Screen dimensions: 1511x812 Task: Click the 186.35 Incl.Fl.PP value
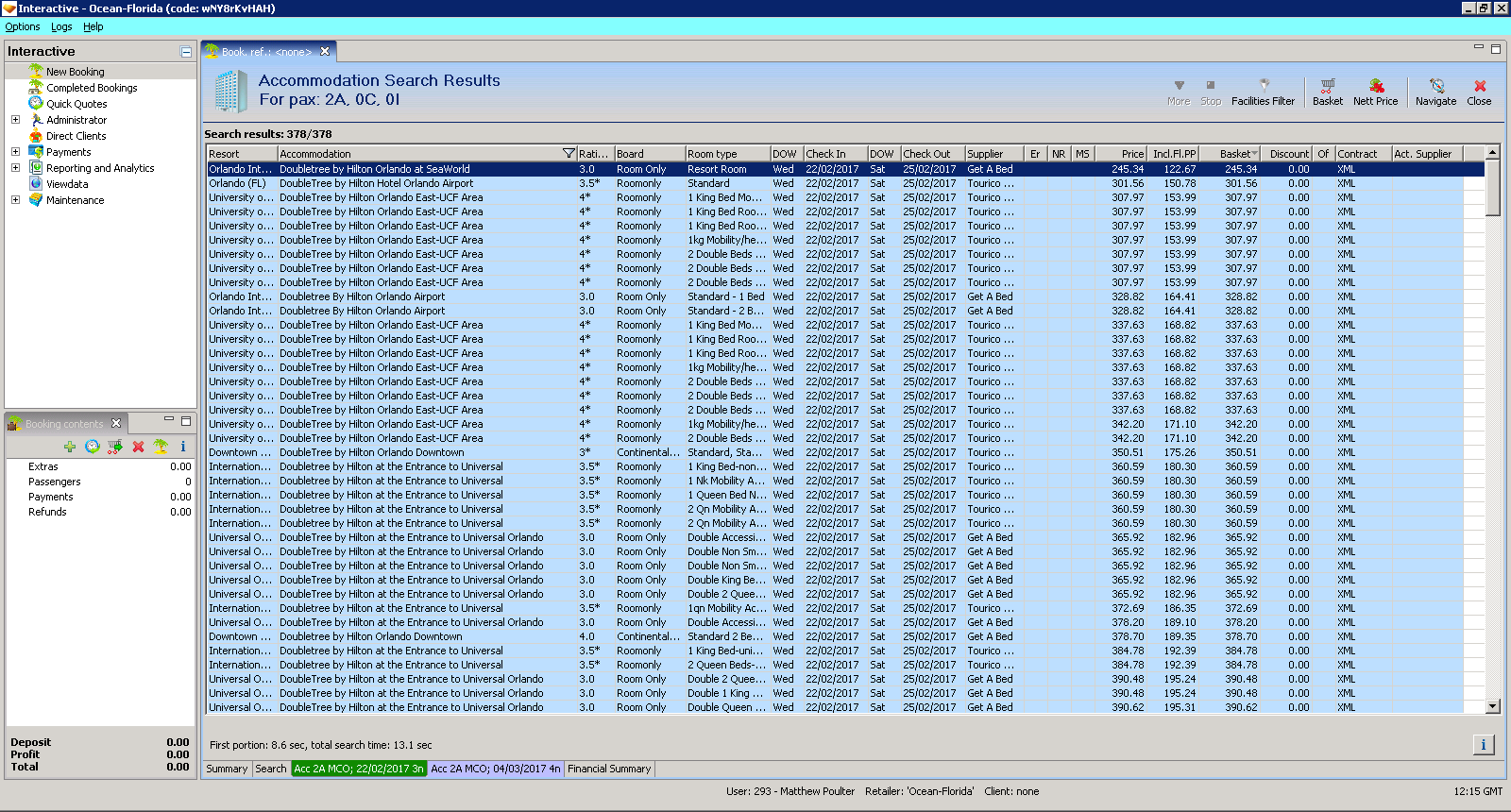tap(1180, 608)
